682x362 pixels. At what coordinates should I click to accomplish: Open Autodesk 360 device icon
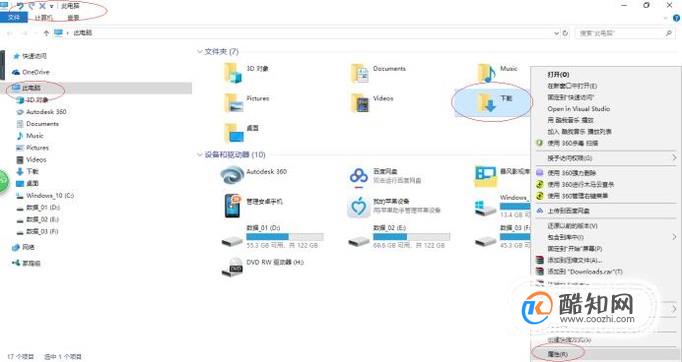(x=232, y=176)
